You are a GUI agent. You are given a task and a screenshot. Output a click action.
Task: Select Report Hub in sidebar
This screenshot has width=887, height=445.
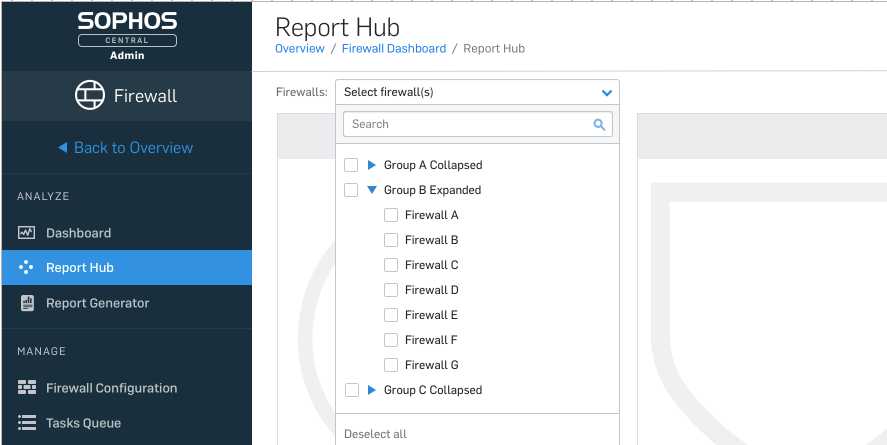[x=127, y=267]
